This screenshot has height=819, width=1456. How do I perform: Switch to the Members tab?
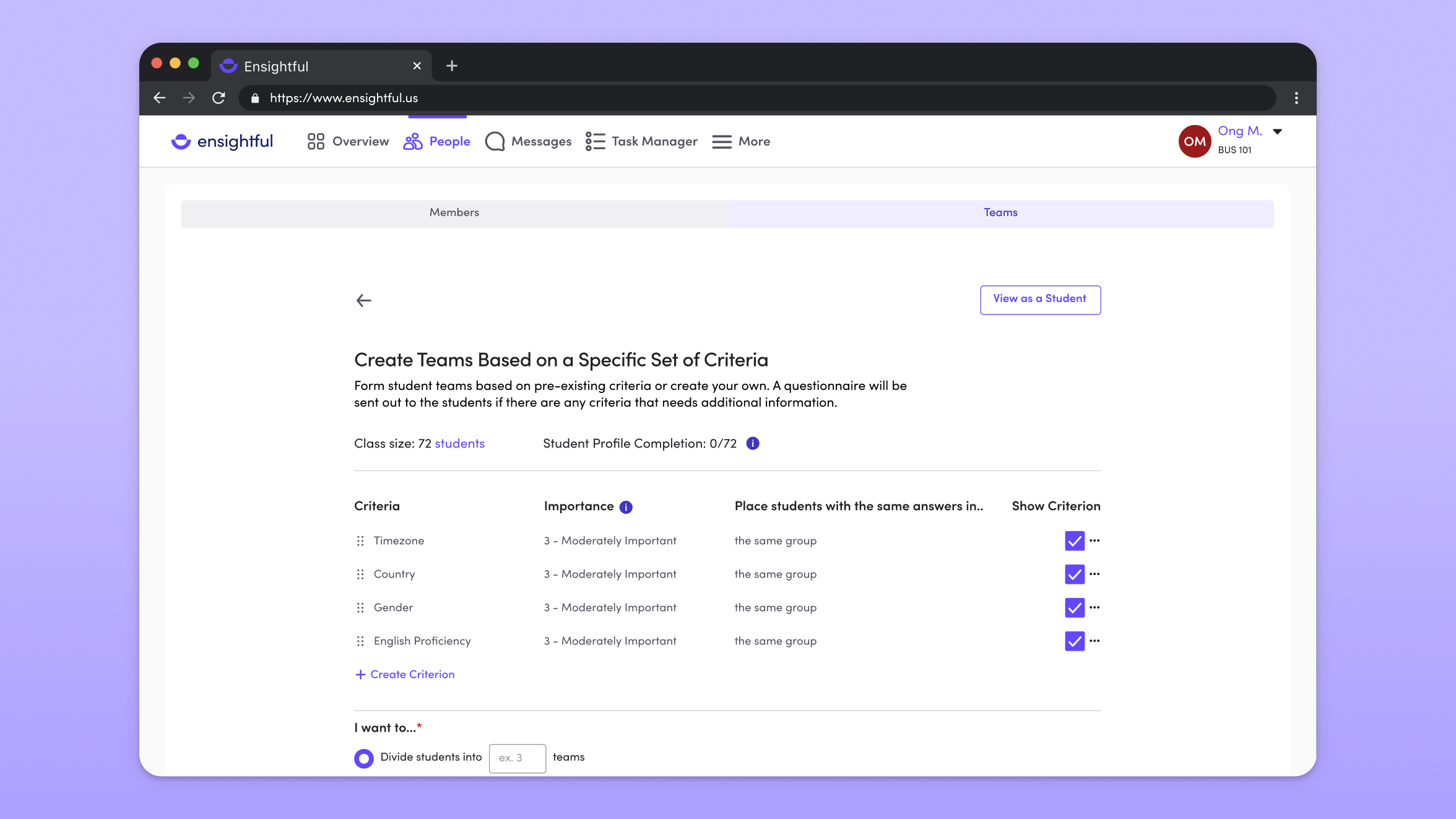454,213
